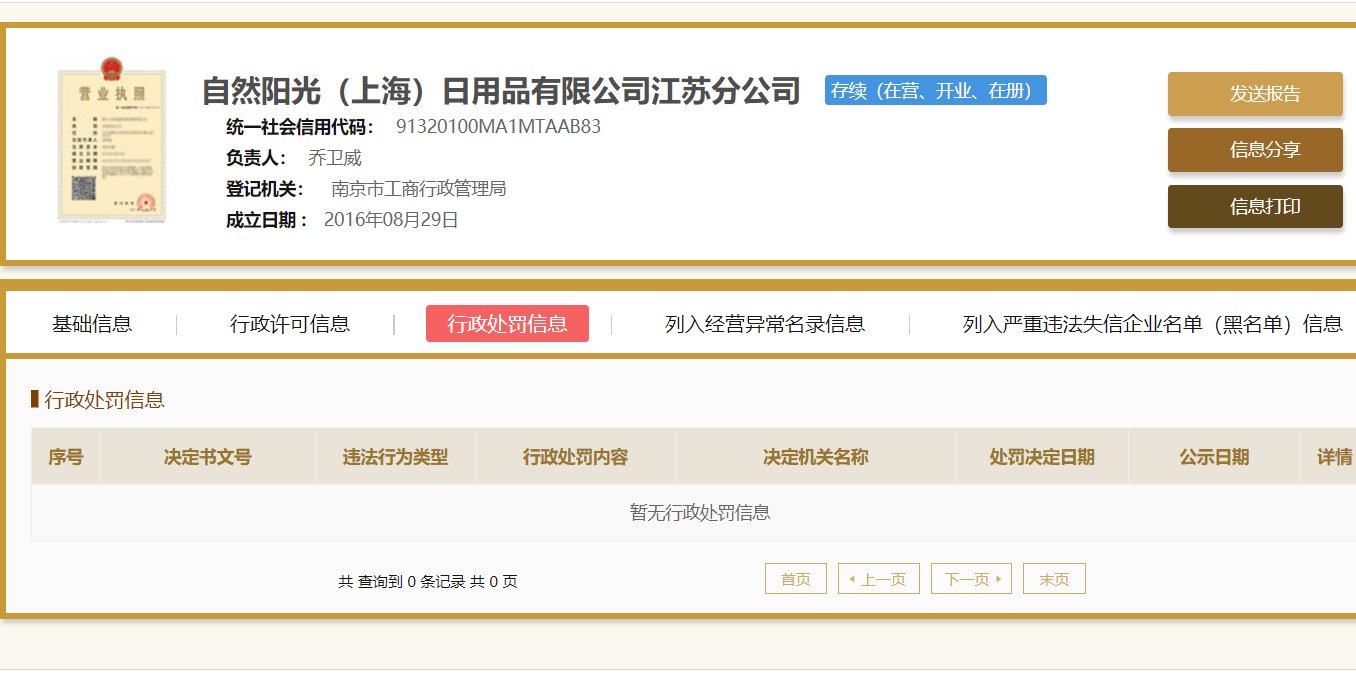Click the QR code on the license
This screenshot has width=1356, height=692.
(x=84, y=187)
